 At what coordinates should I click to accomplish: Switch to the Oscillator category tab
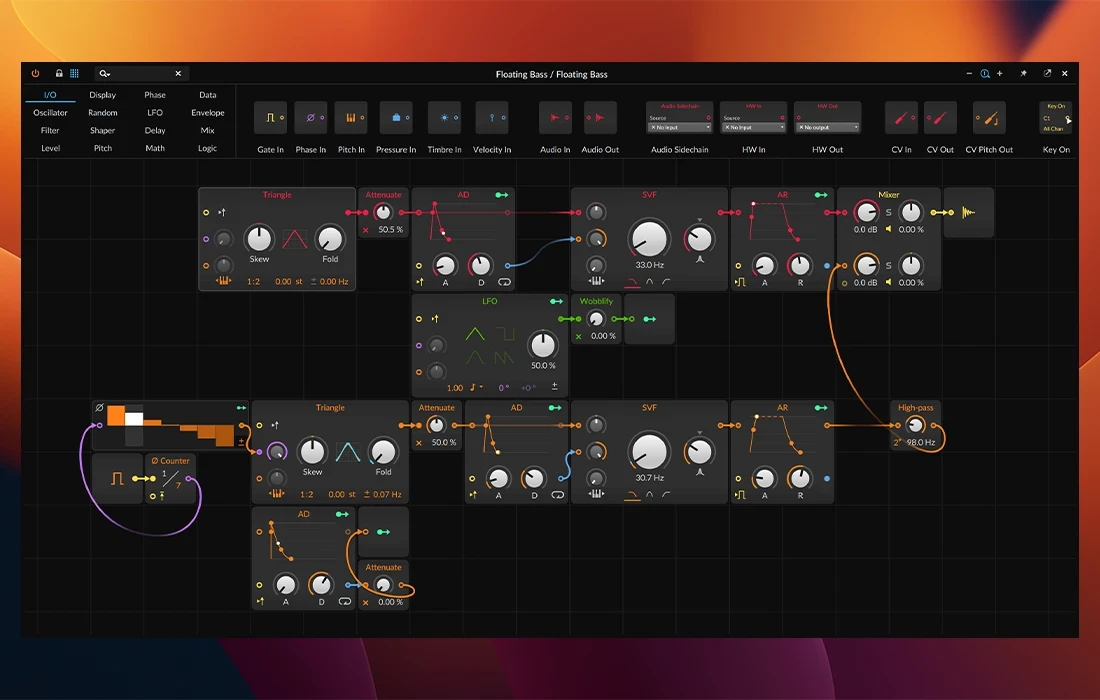[x=49, y=112]
